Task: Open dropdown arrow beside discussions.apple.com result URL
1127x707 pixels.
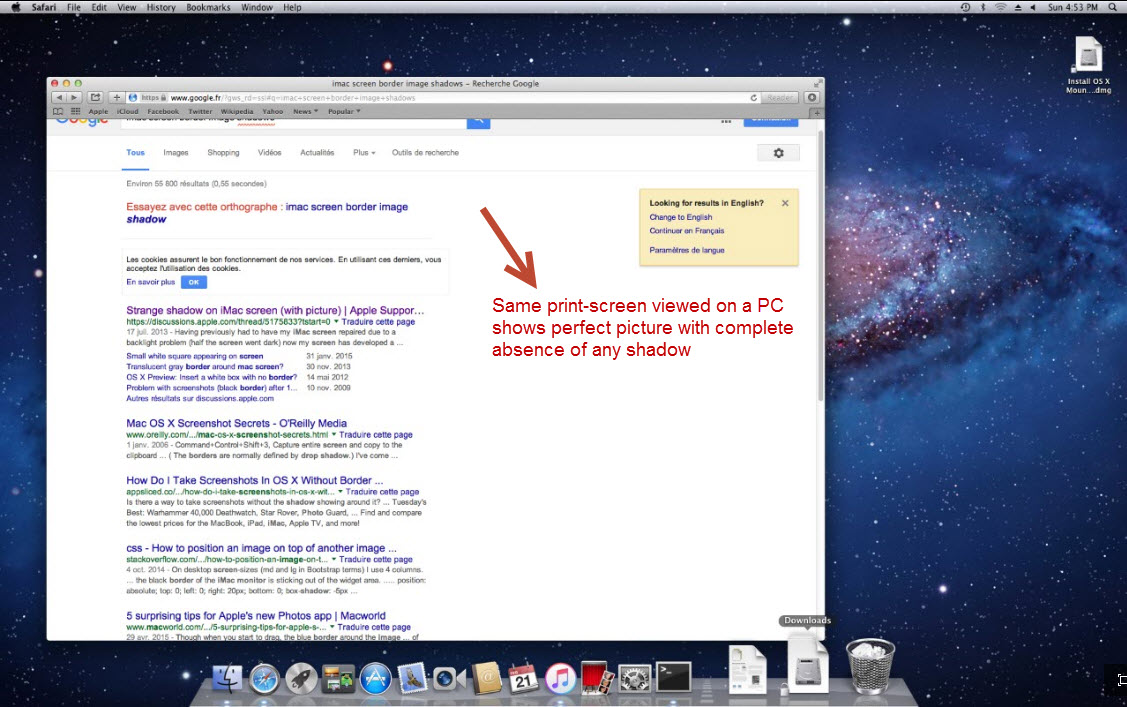Action: (336, 321)
